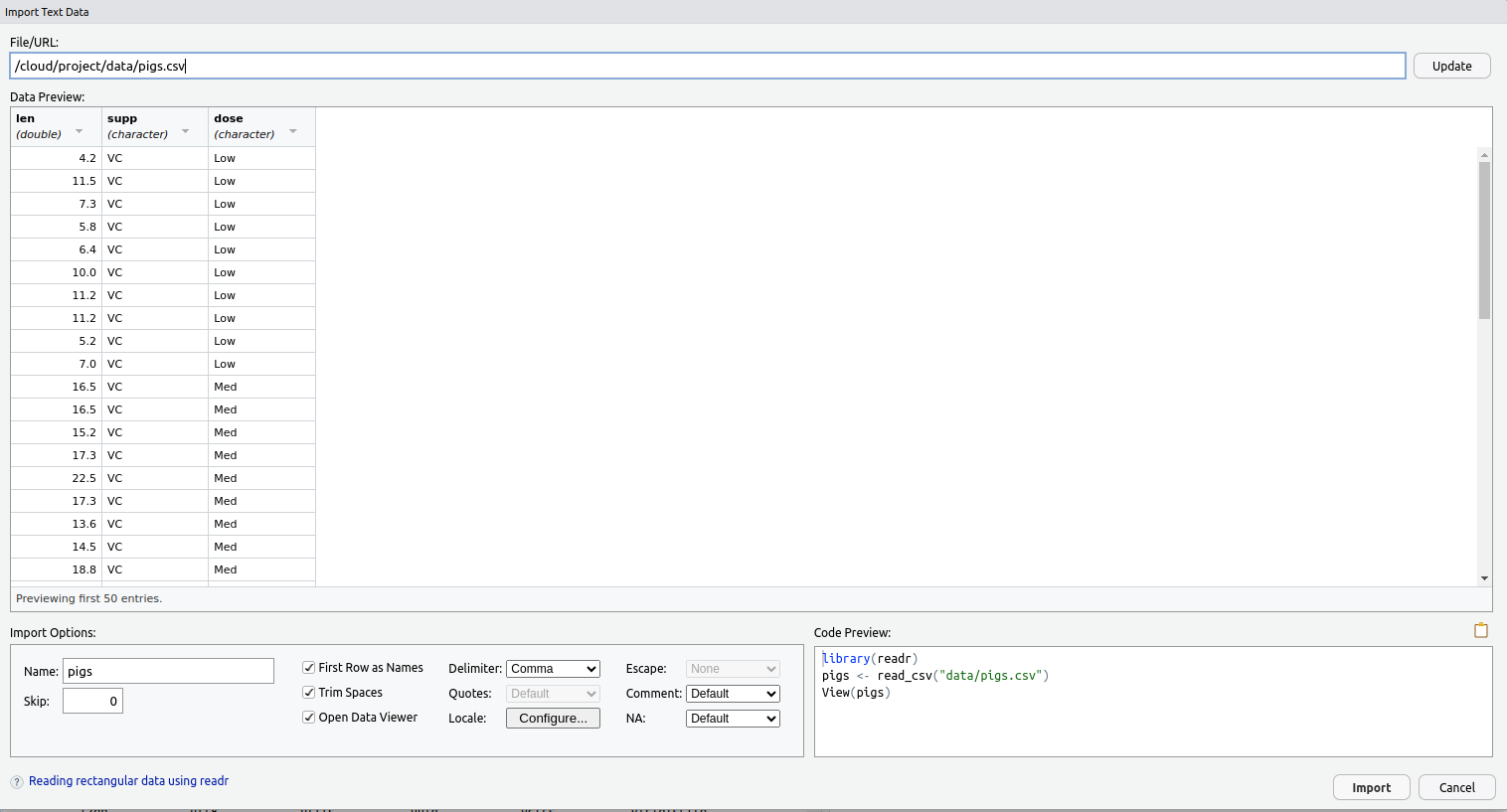Uncheck the Trim Spaces checkbox
The width and height of the screenshot is (1507, 812).
[309, 693]
